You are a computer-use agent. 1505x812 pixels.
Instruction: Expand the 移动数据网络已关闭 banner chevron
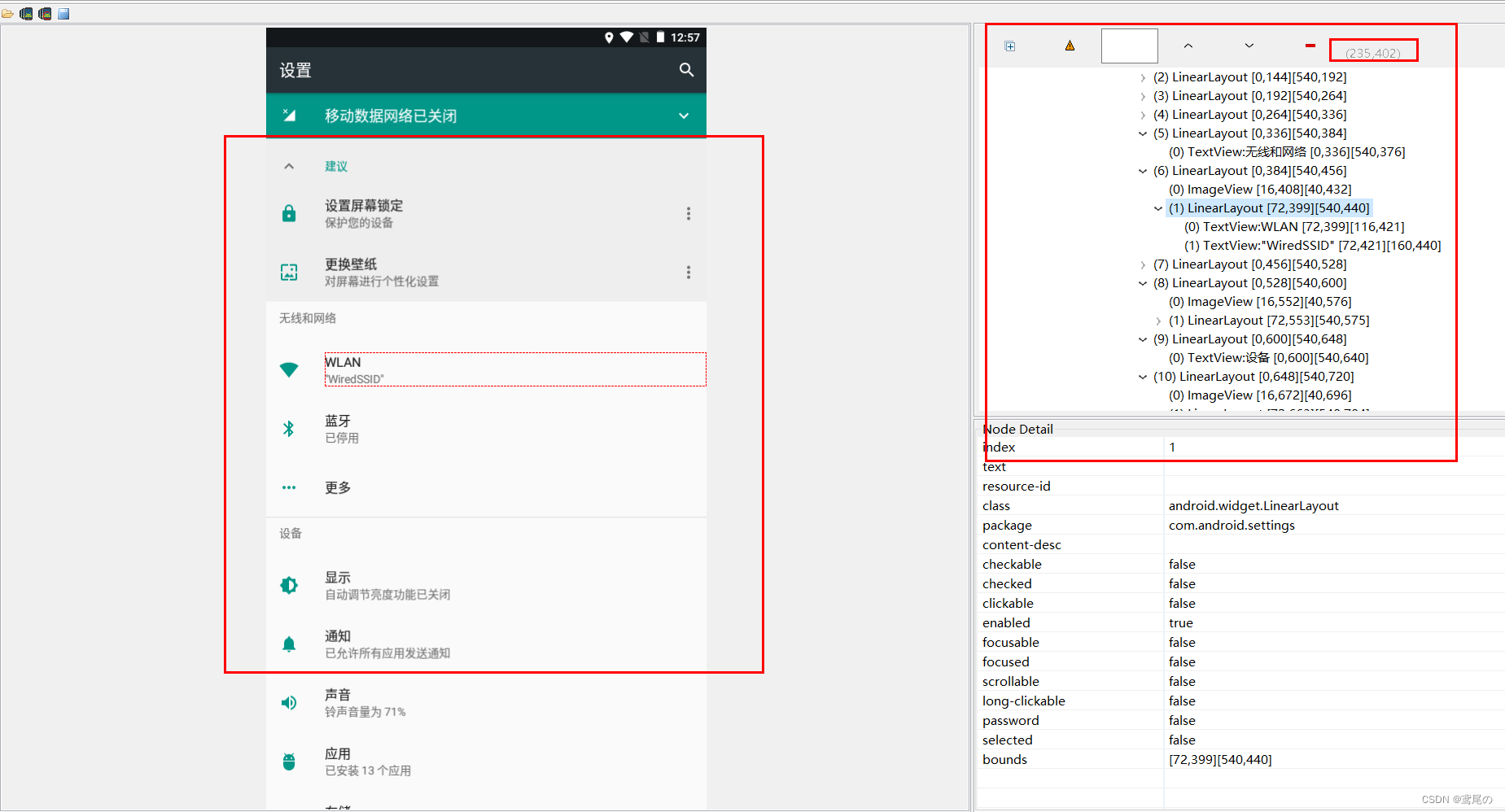pos(684,116)
